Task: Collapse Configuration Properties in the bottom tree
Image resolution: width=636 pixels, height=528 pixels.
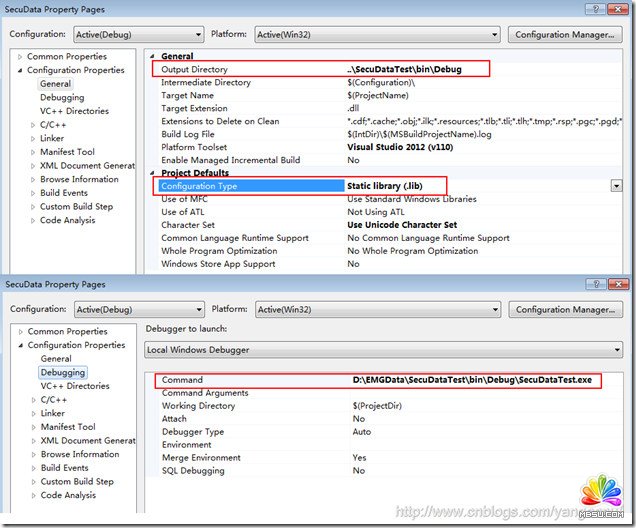Action: [x=20, y=345]
